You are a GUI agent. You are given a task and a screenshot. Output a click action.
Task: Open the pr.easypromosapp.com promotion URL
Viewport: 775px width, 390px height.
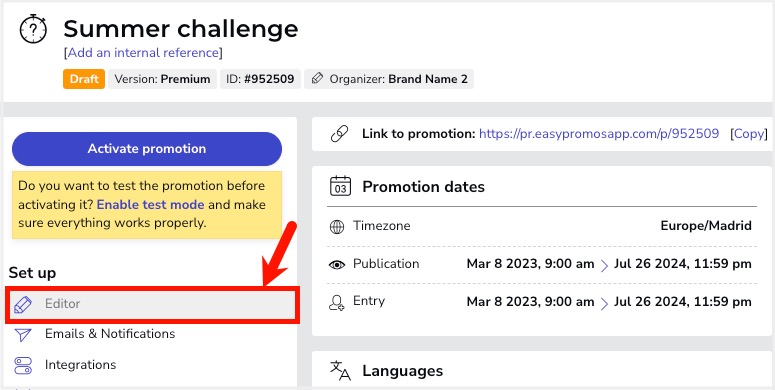point(599,133)
